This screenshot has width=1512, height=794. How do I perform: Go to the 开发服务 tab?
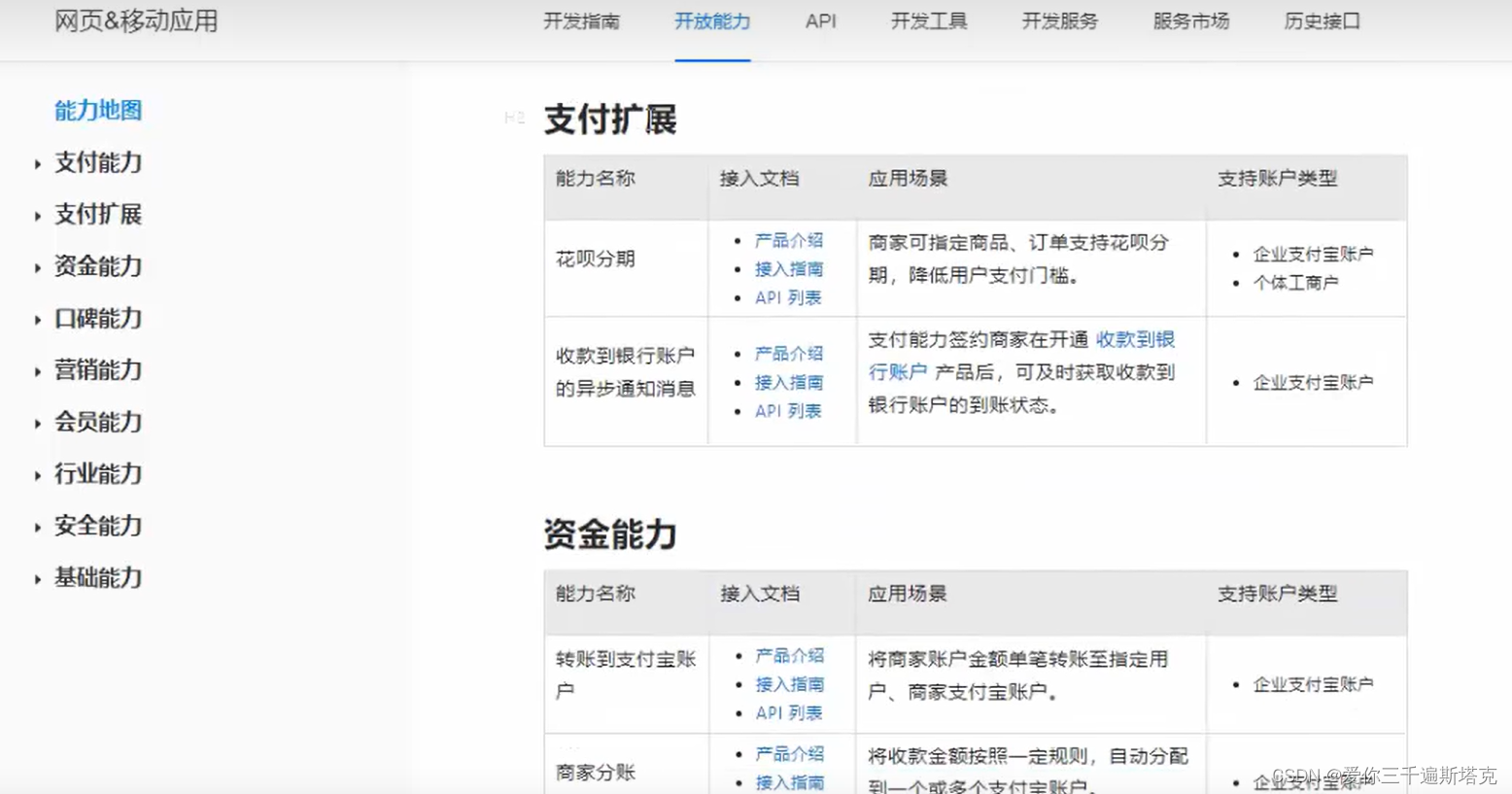[x=1060, y=21]
